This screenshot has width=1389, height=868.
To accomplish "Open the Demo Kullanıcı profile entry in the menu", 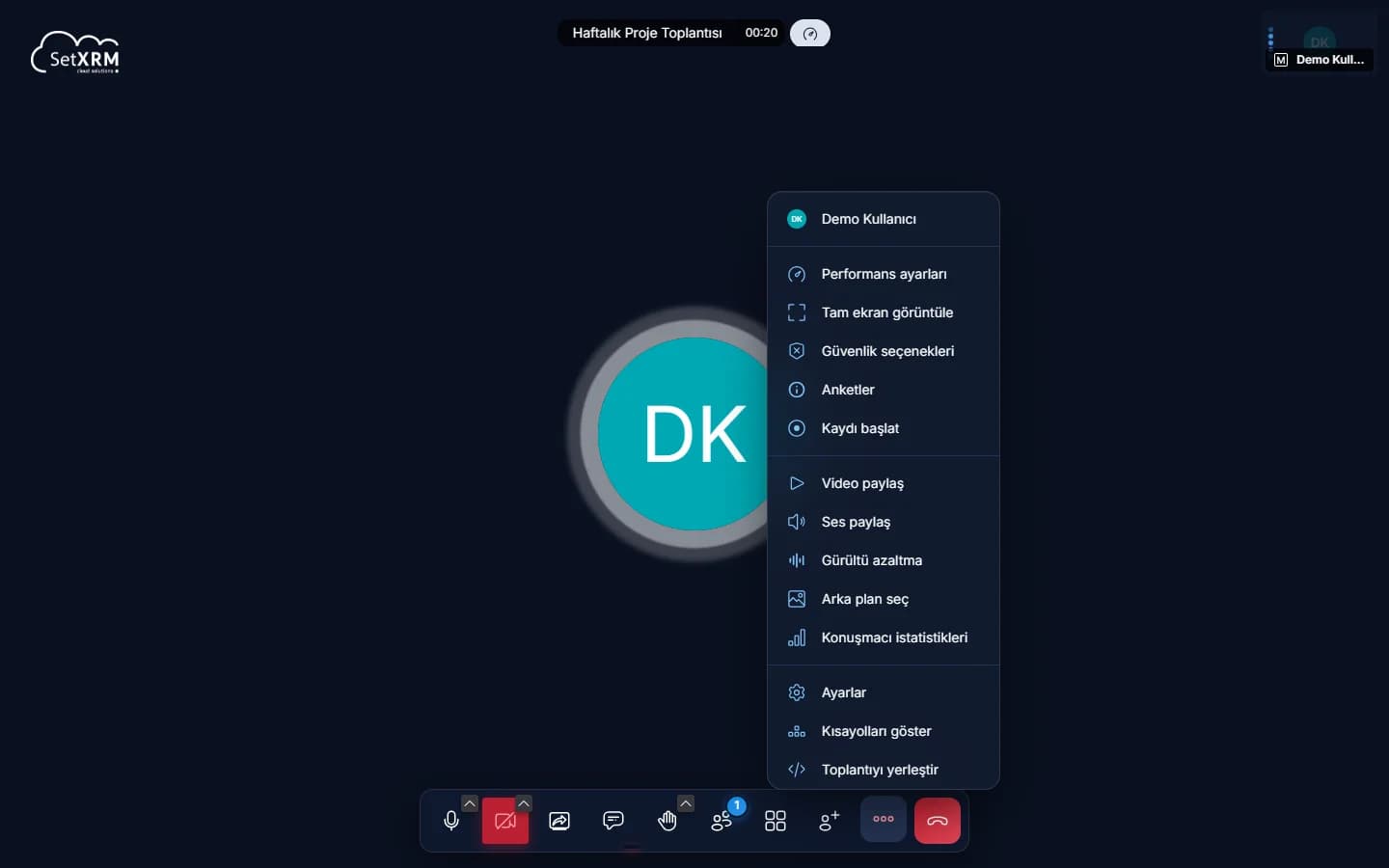I will point(884,219).
